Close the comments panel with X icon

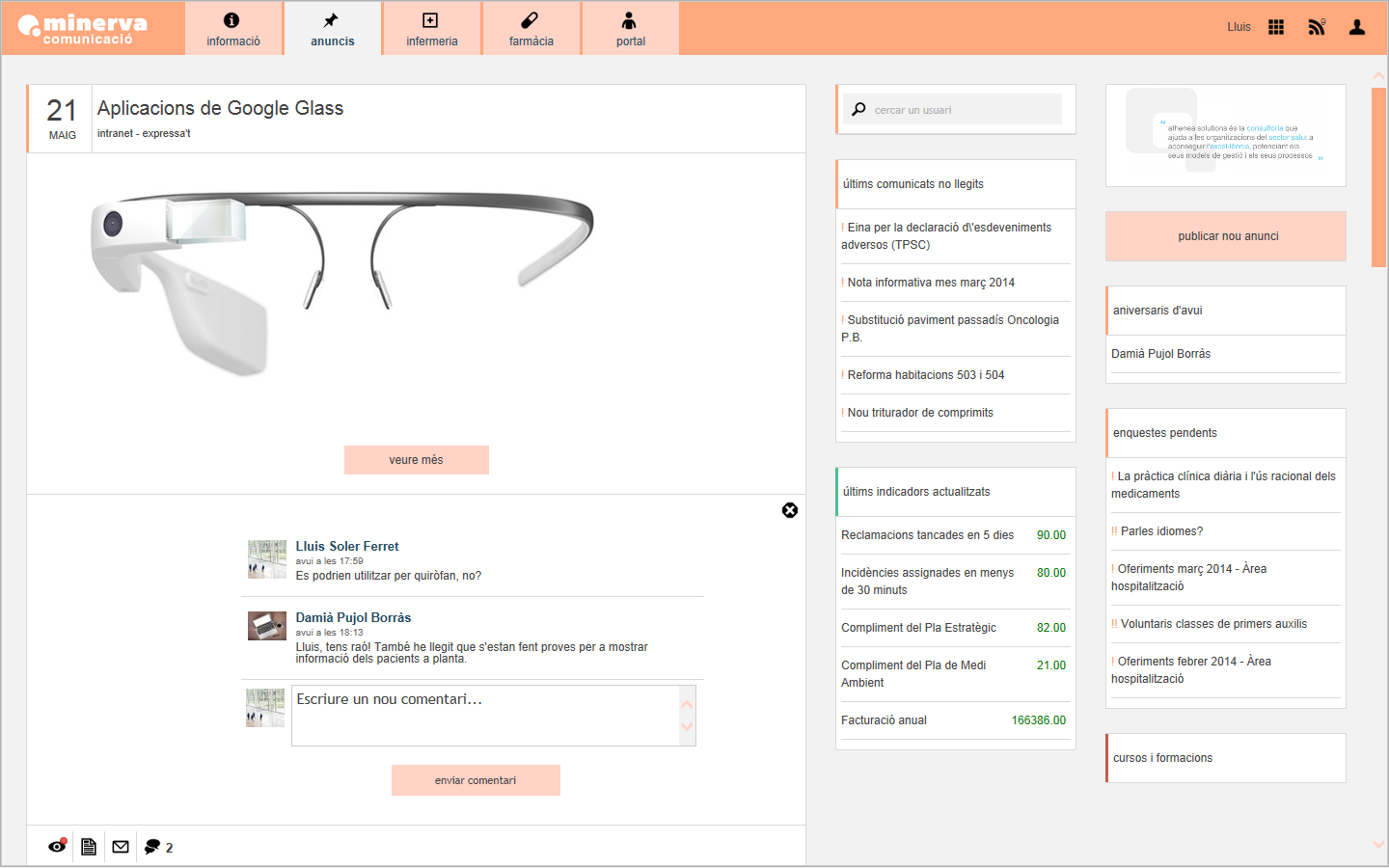(790, 510)
